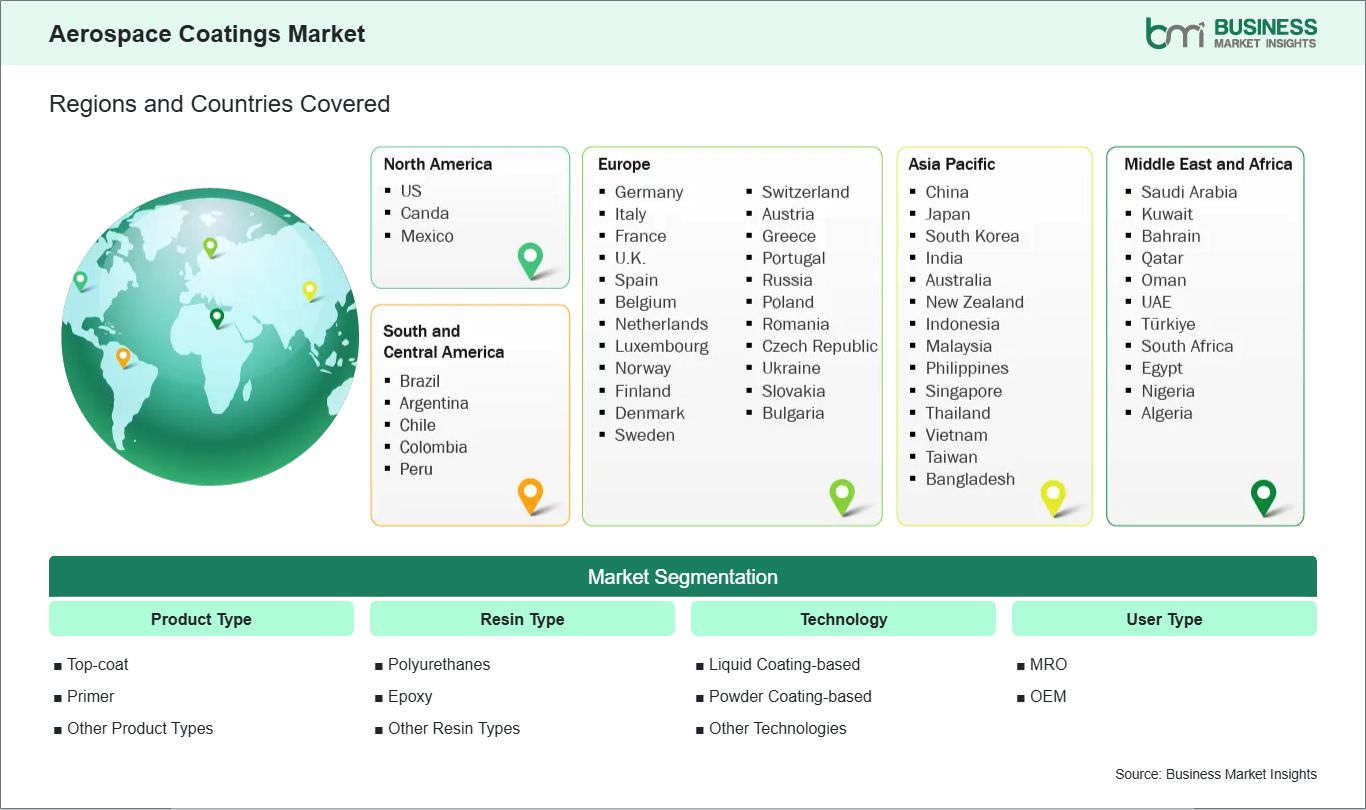Click the Market Segmentation banner
The width and height of the screenshot is (1366, 810).
coord(683,576)
